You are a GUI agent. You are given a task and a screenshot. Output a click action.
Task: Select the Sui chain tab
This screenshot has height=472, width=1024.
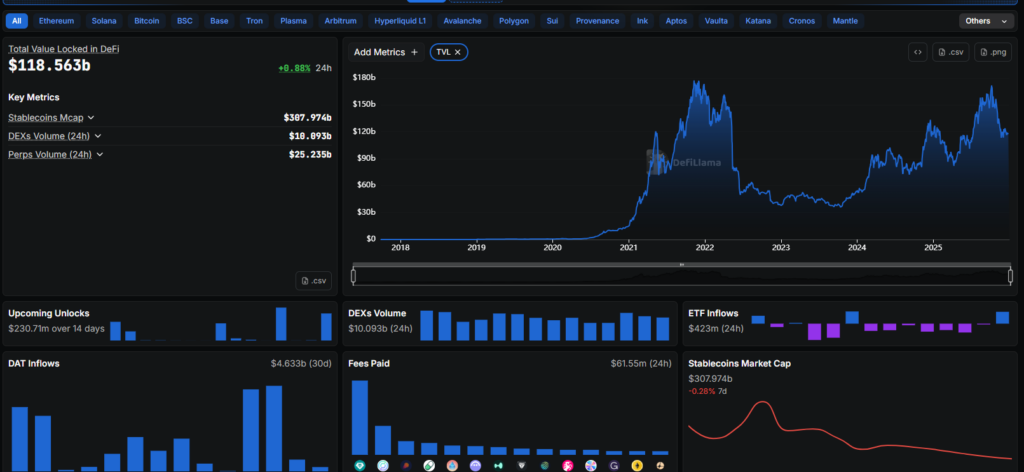(552, 21)
